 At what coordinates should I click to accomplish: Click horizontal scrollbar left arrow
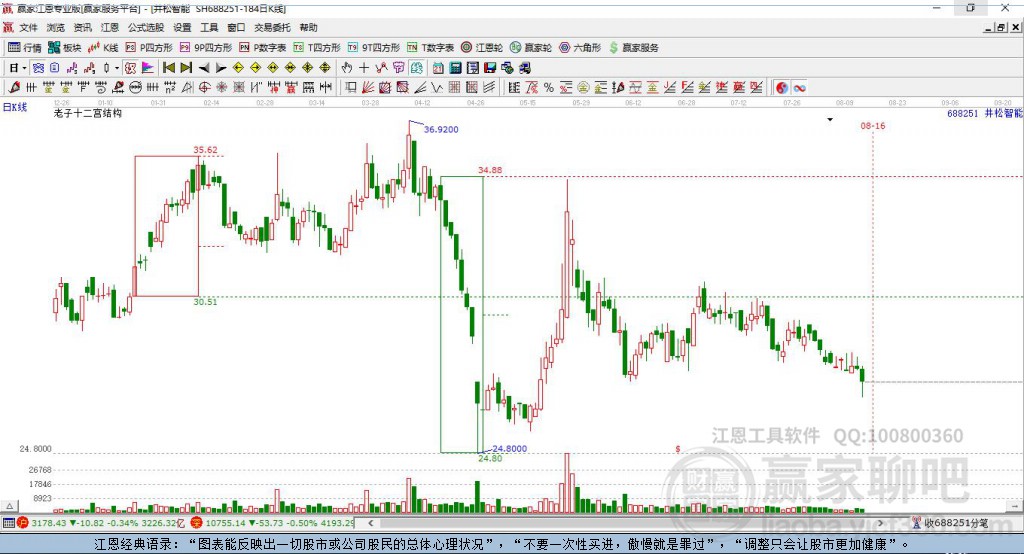click(370, 523)
